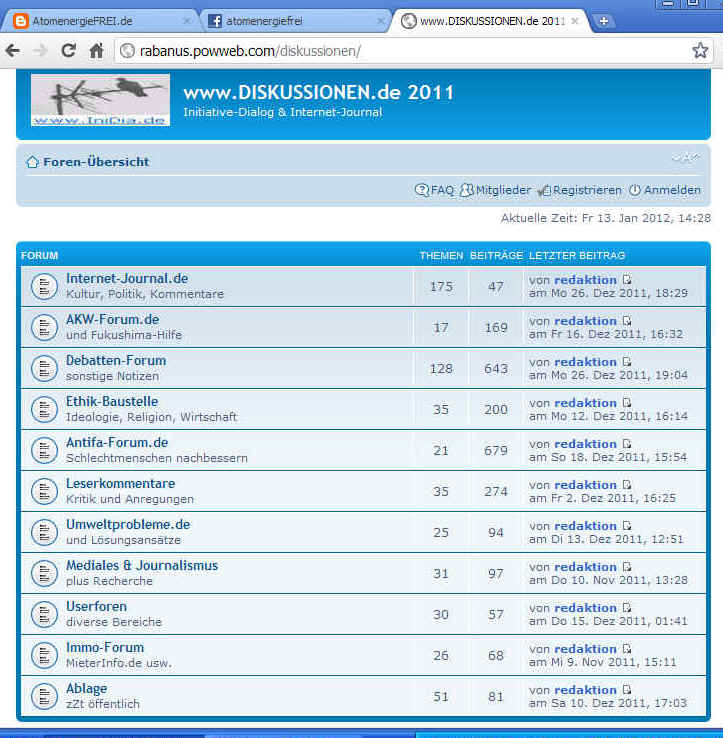Click the Mediales & Journalismus forum status icon
This screenshot has height=738, width=723.
pos(44,573)
